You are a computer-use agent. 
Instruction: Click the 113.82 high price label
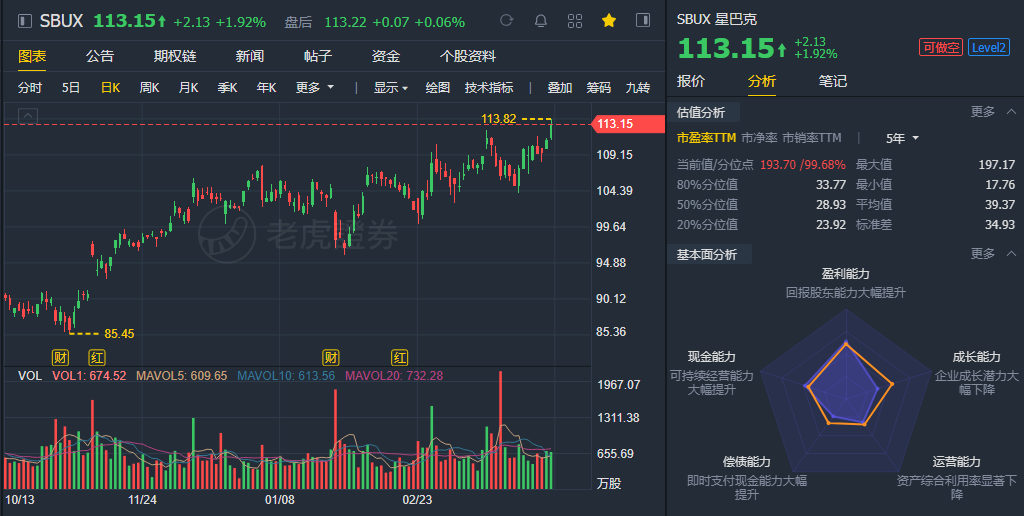(x=499, y=119)
